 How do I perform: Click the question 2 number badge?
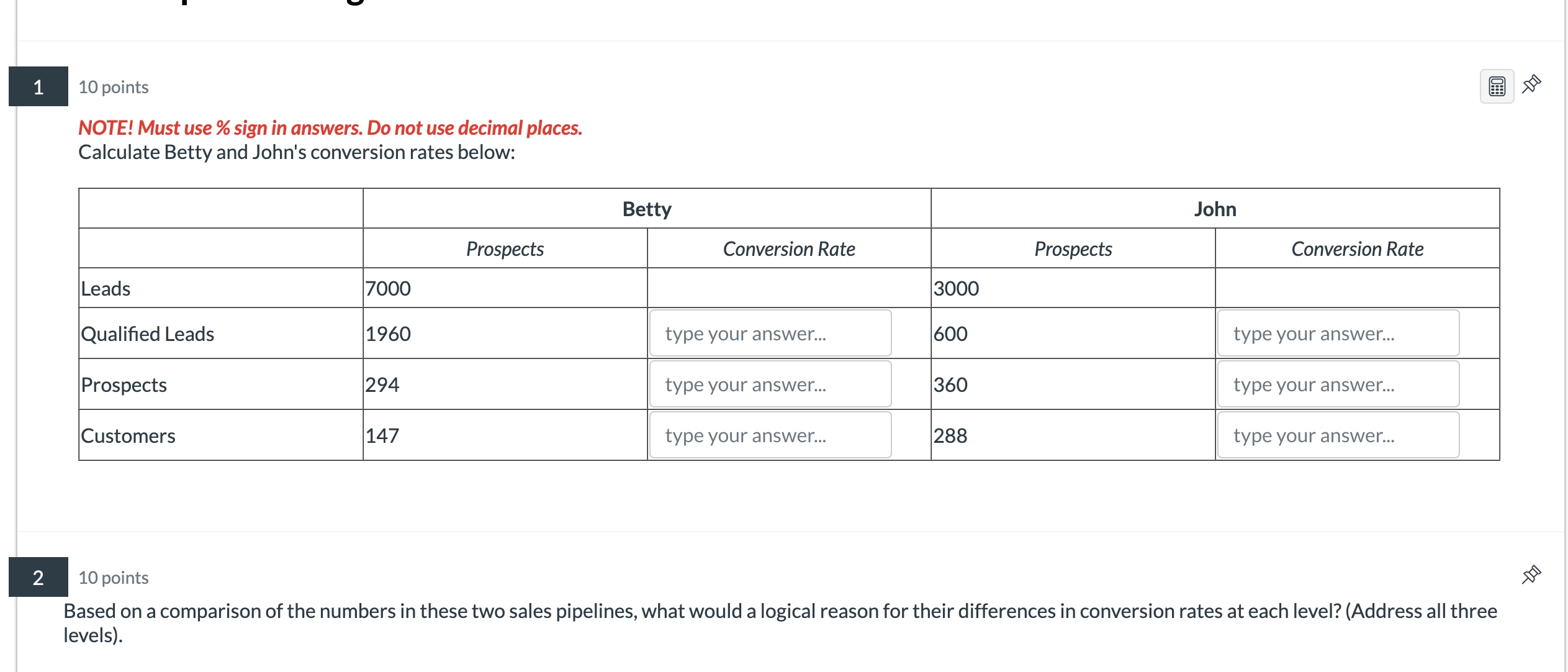tap(38, 577)
